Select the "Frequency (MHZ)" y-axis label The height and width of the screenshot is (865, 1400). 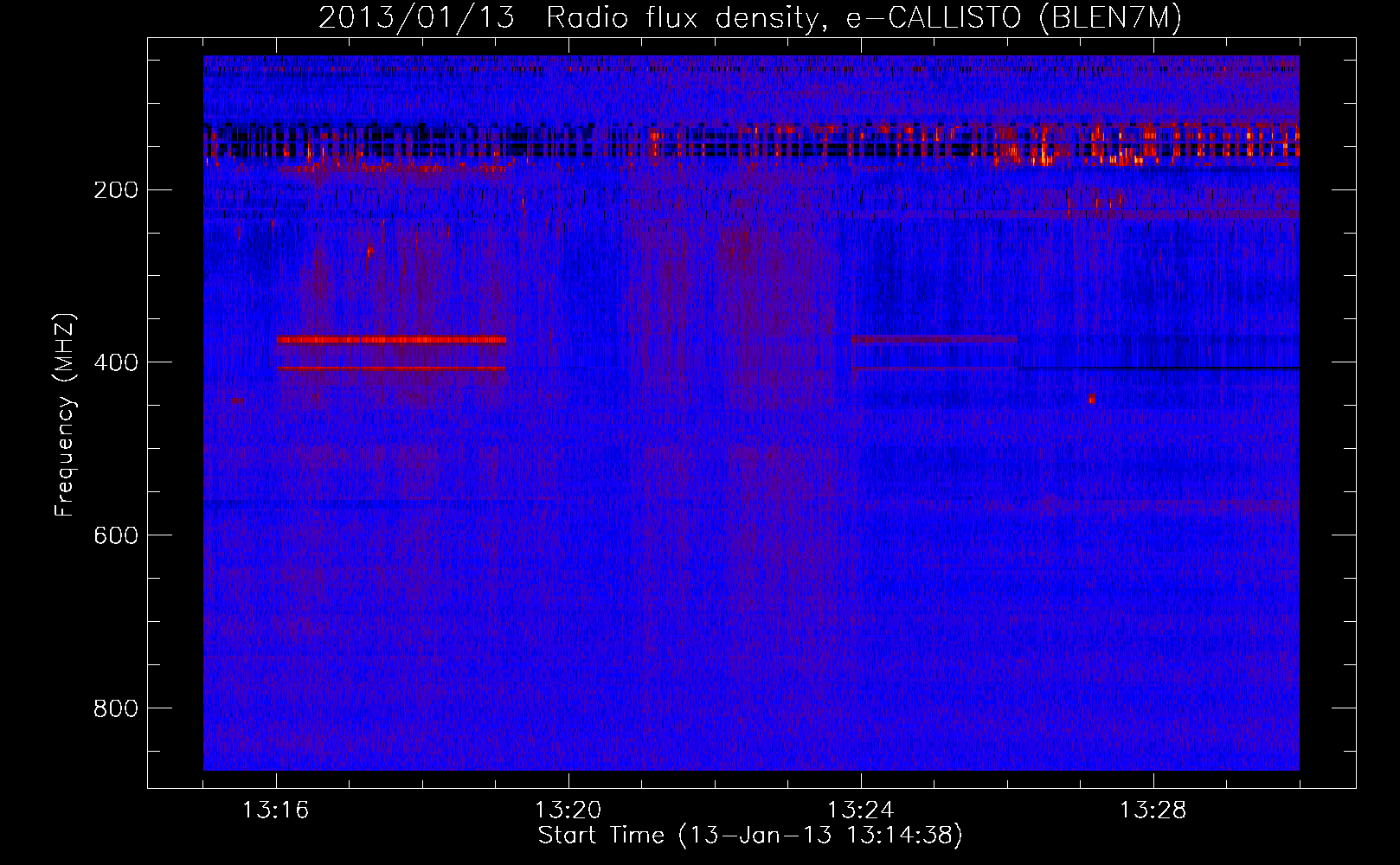(x=65, y=414)
